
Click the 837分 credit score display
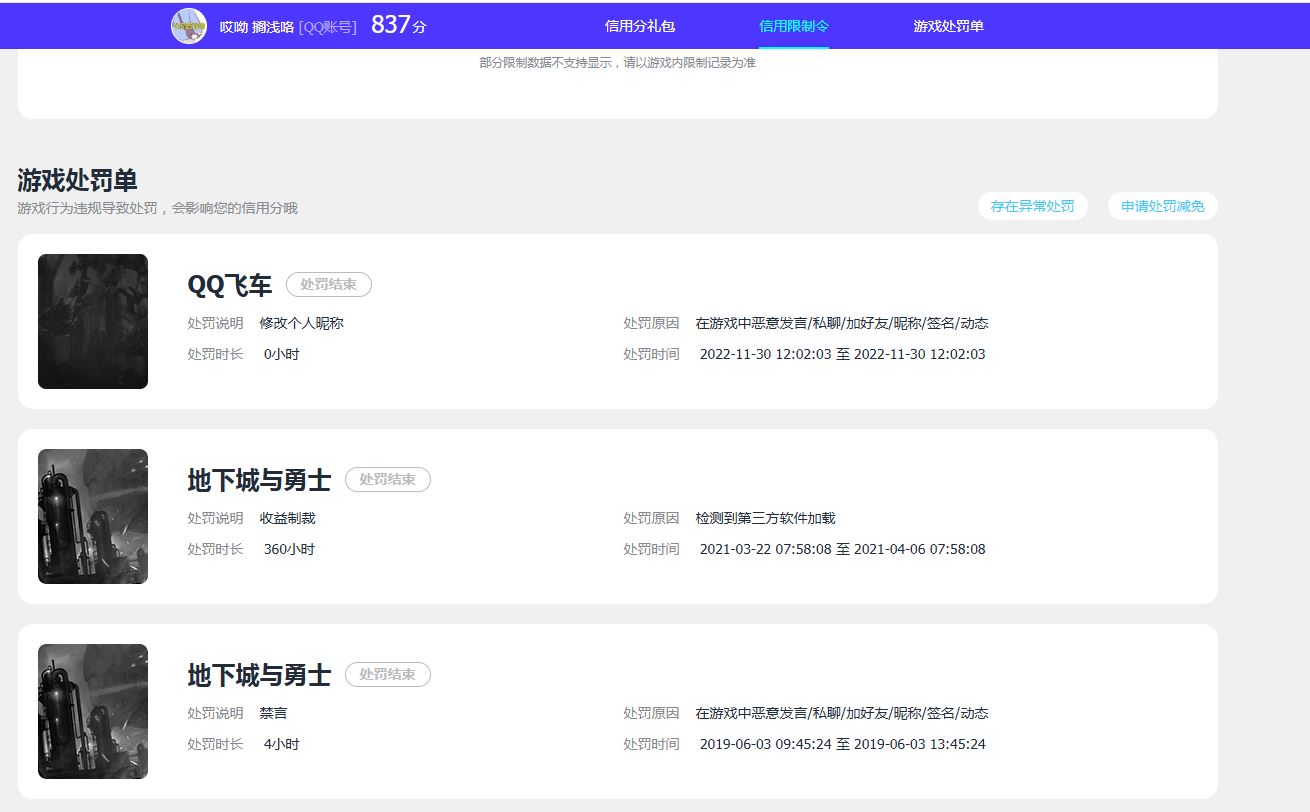396,24
